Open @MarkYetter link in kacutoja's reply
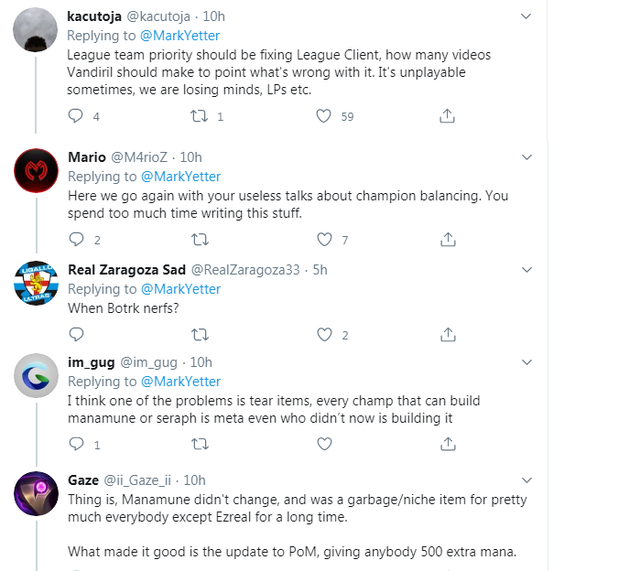The width and height of the screenshot is (640, 571). [180, 35]
